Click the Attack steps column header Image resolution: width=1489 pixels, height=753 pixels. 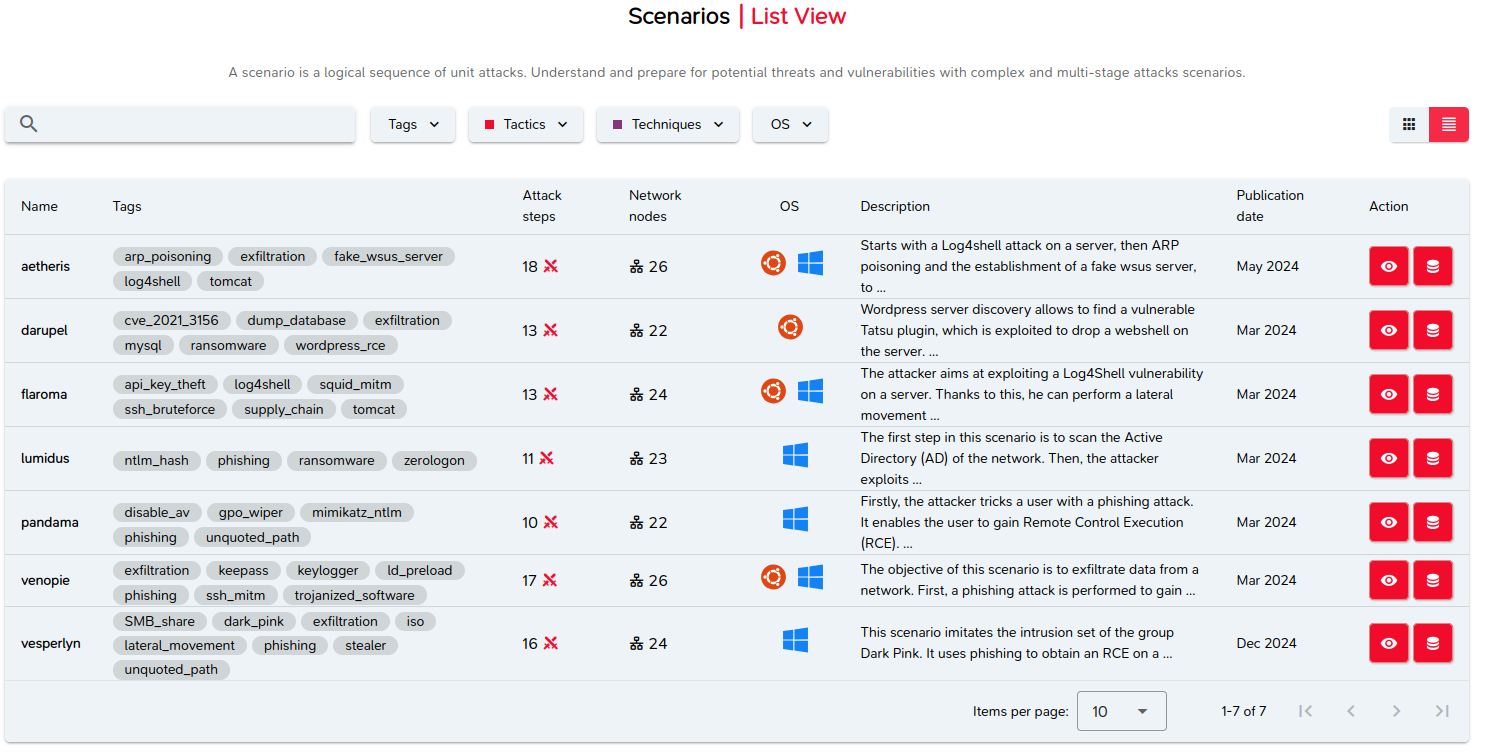(x=543, y=206)
